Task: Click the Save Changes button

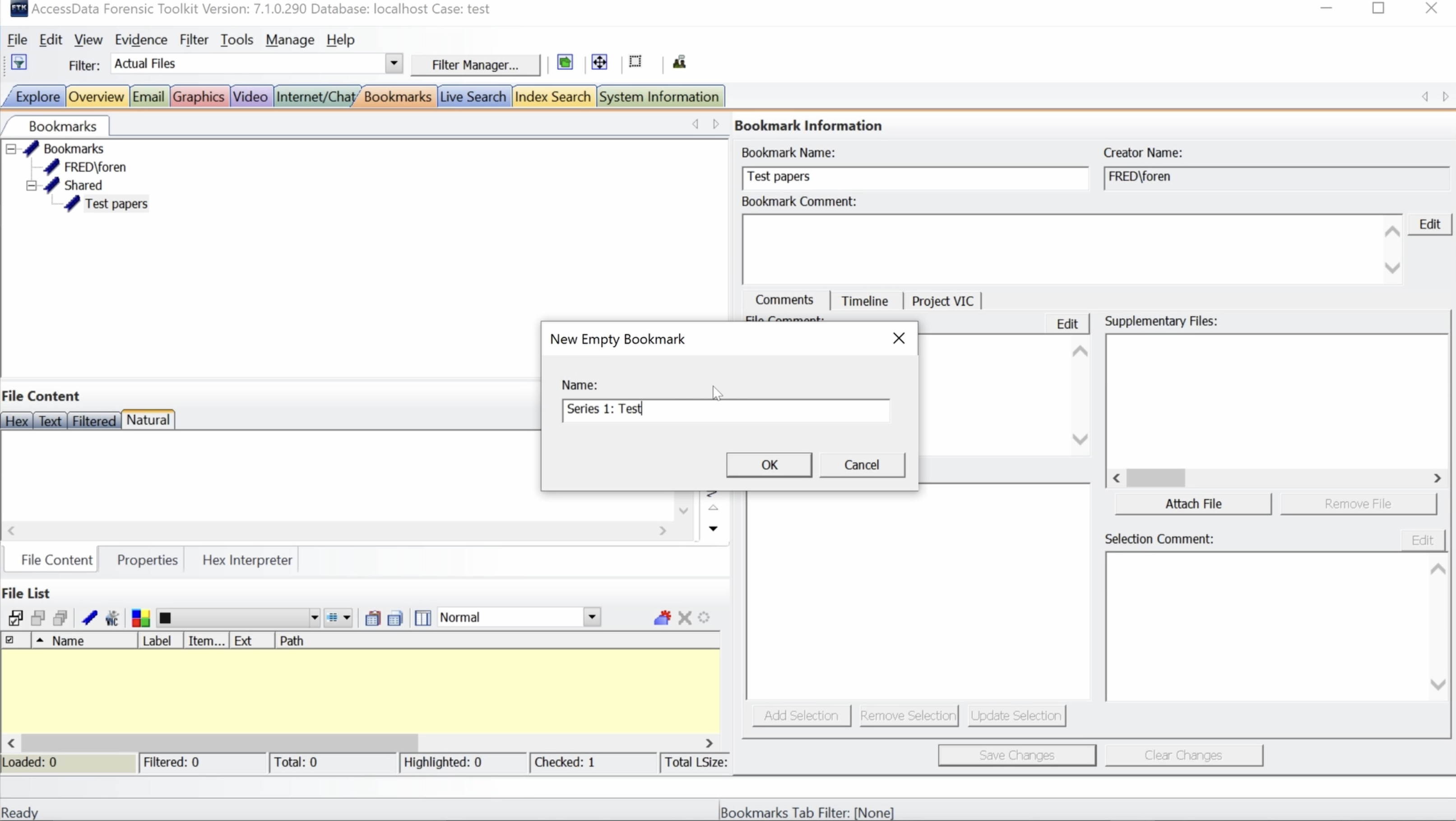Action: pos(1016,756)
